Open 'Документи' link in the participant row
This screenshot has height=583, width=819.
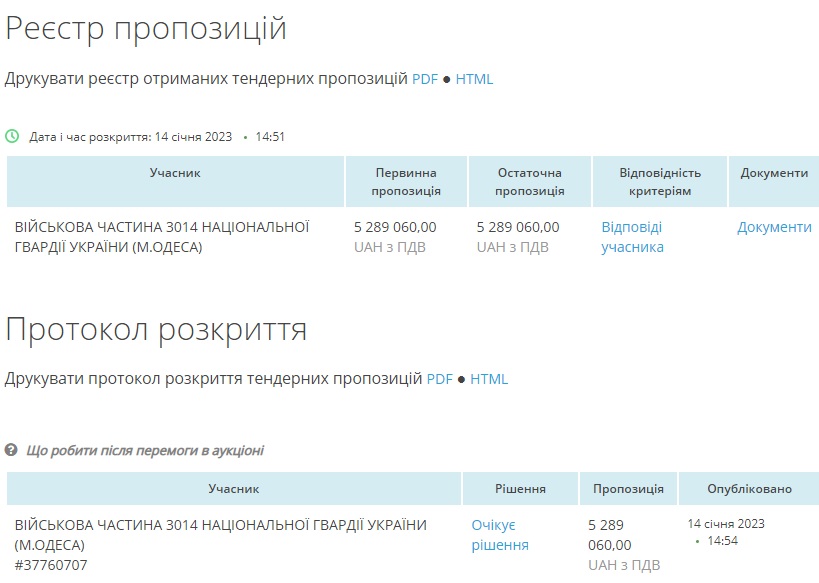774,227
